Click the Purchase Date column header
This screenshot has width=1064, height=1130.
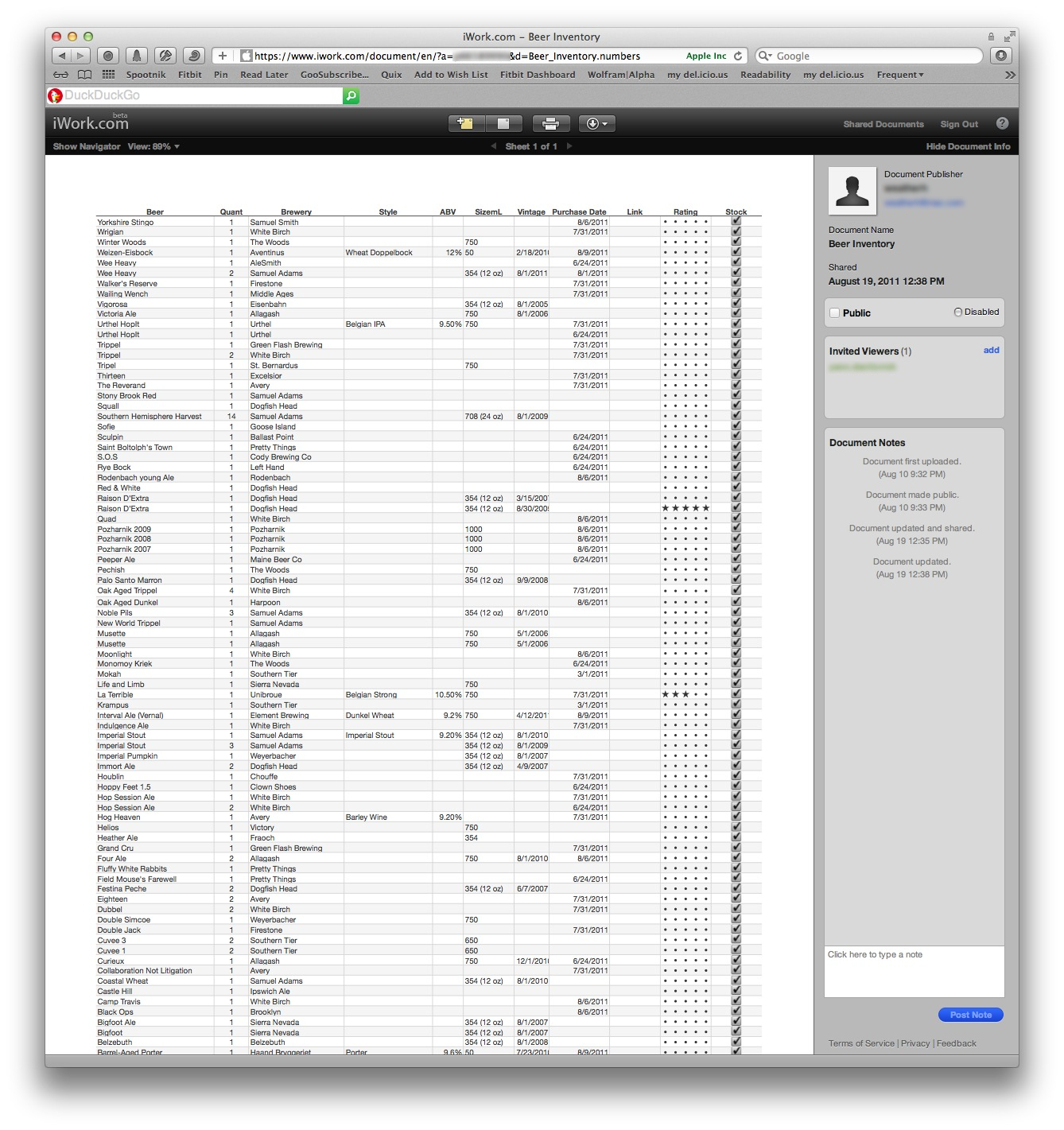coord(579,212)
